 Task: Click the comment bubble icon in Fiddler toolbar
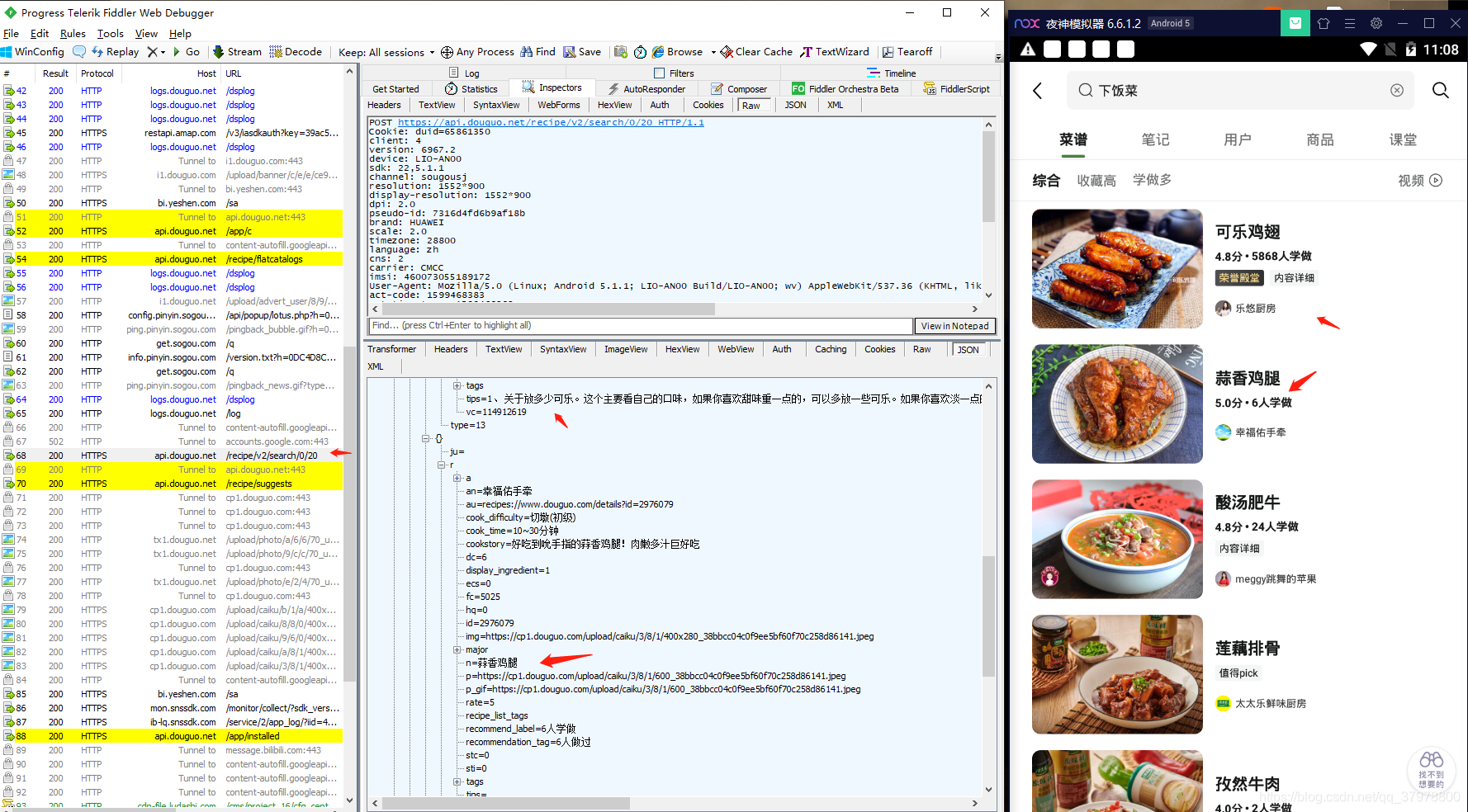79,52
